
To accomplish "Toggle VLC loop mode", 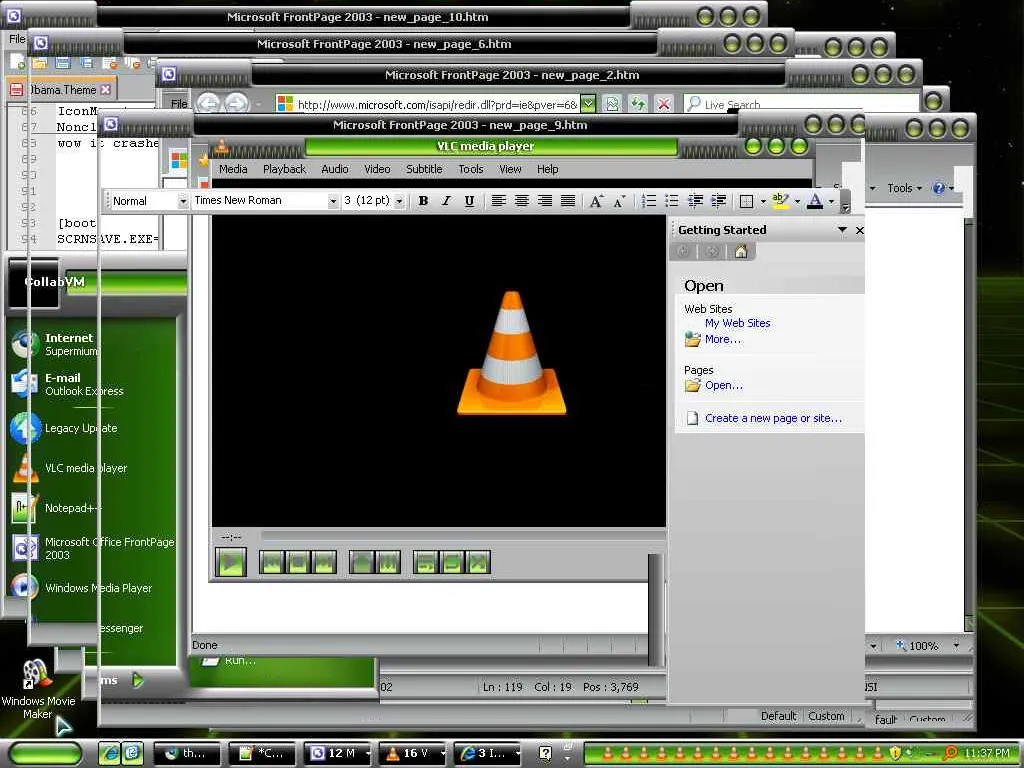I will point(452,562).
